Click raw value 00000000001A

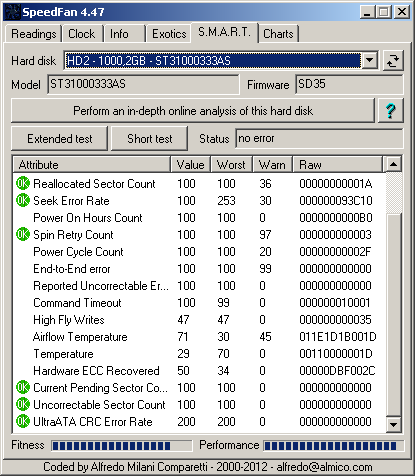(335, 184)
